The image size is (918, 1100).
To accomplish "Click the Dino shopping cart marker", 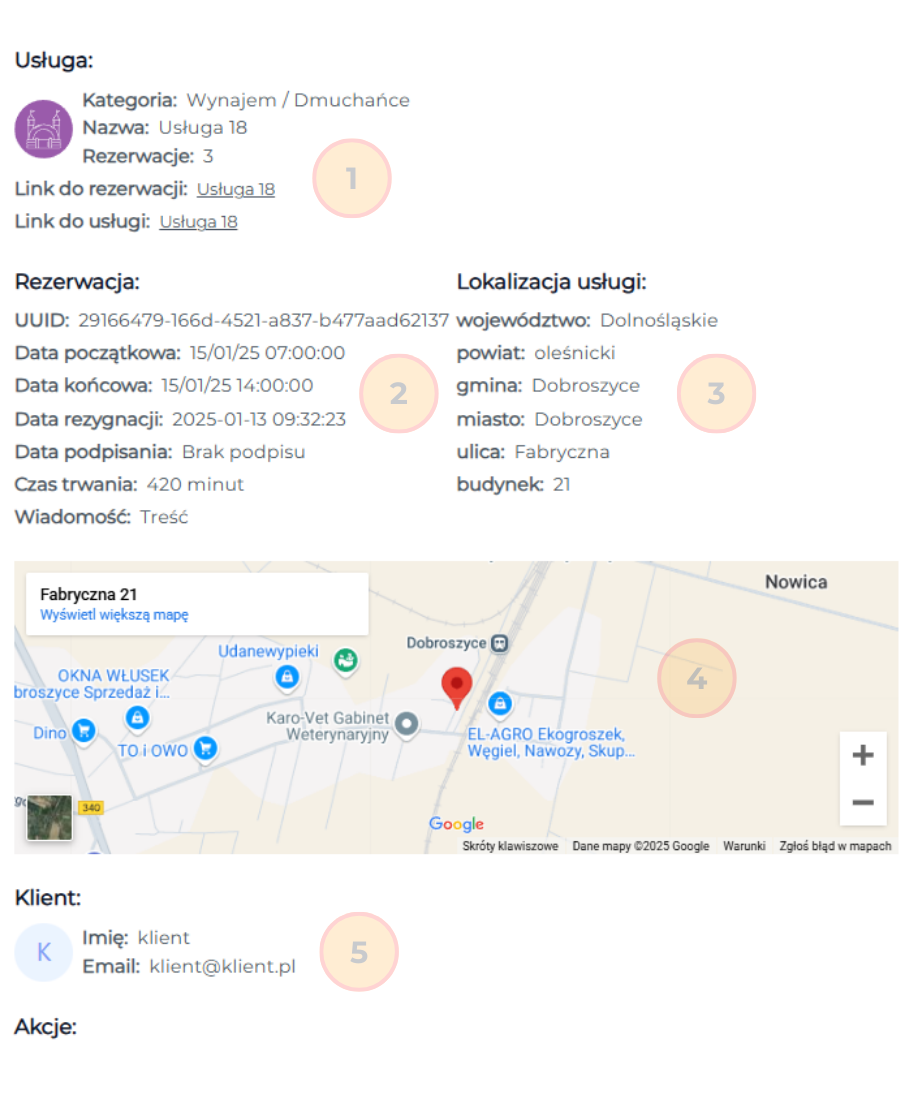I will click(x=83, y=733).
